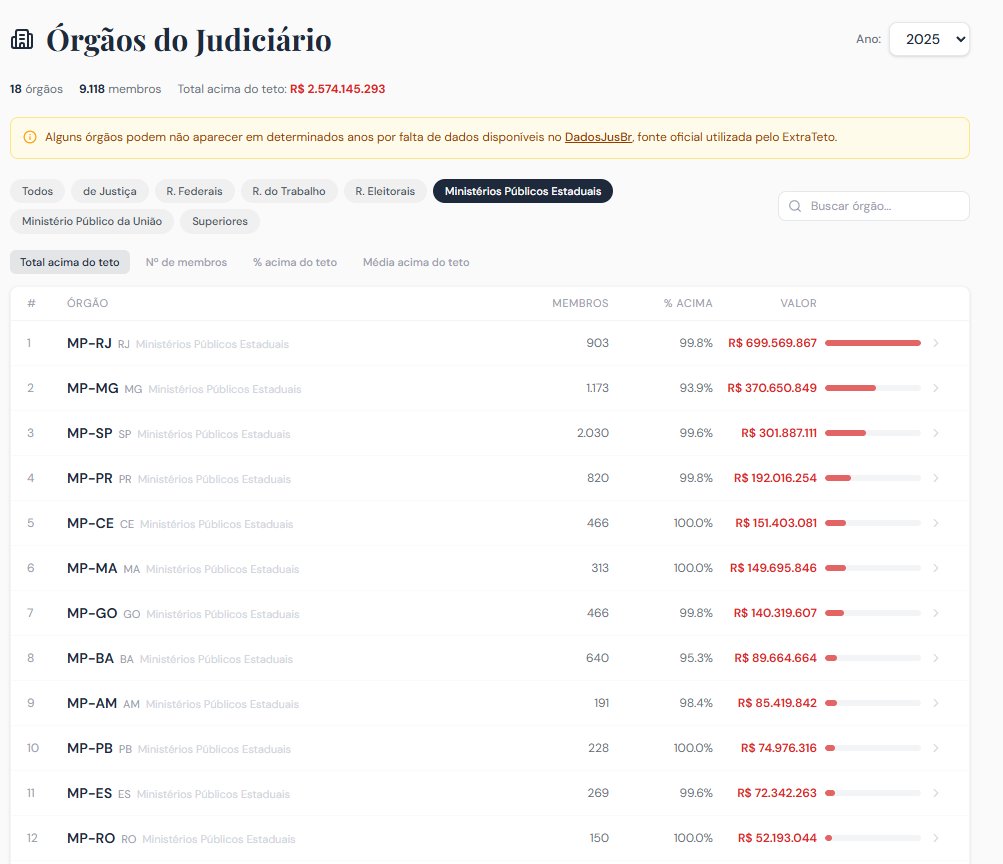Image resolution: width=1003 pixels, height=864 pixels.
Task: Open the MP-BA organ name
Action: pyautogui.click(x=90, y=658)
